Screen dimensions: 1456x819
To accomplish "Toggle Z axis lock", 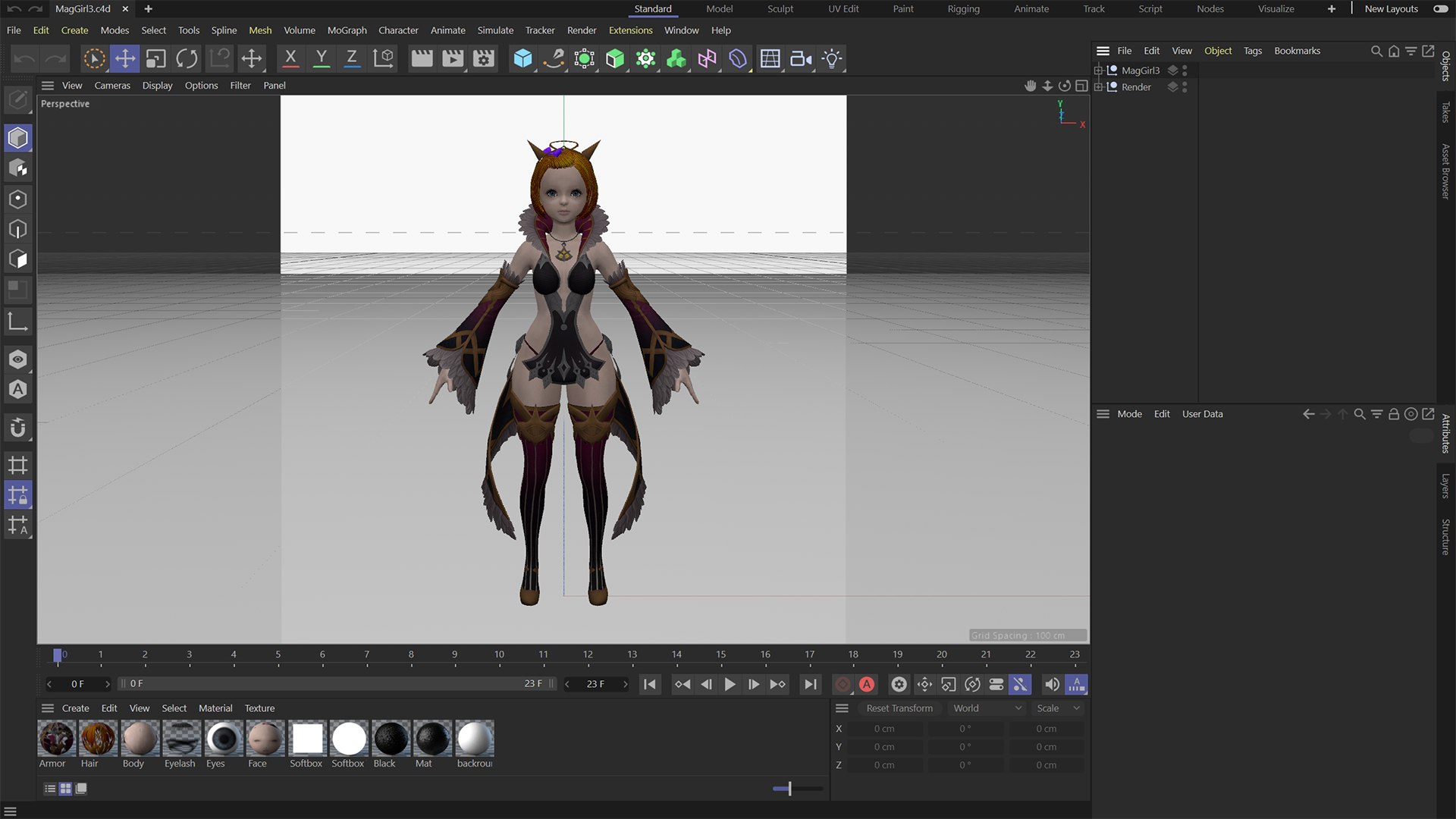I will [x=352, y=58].
